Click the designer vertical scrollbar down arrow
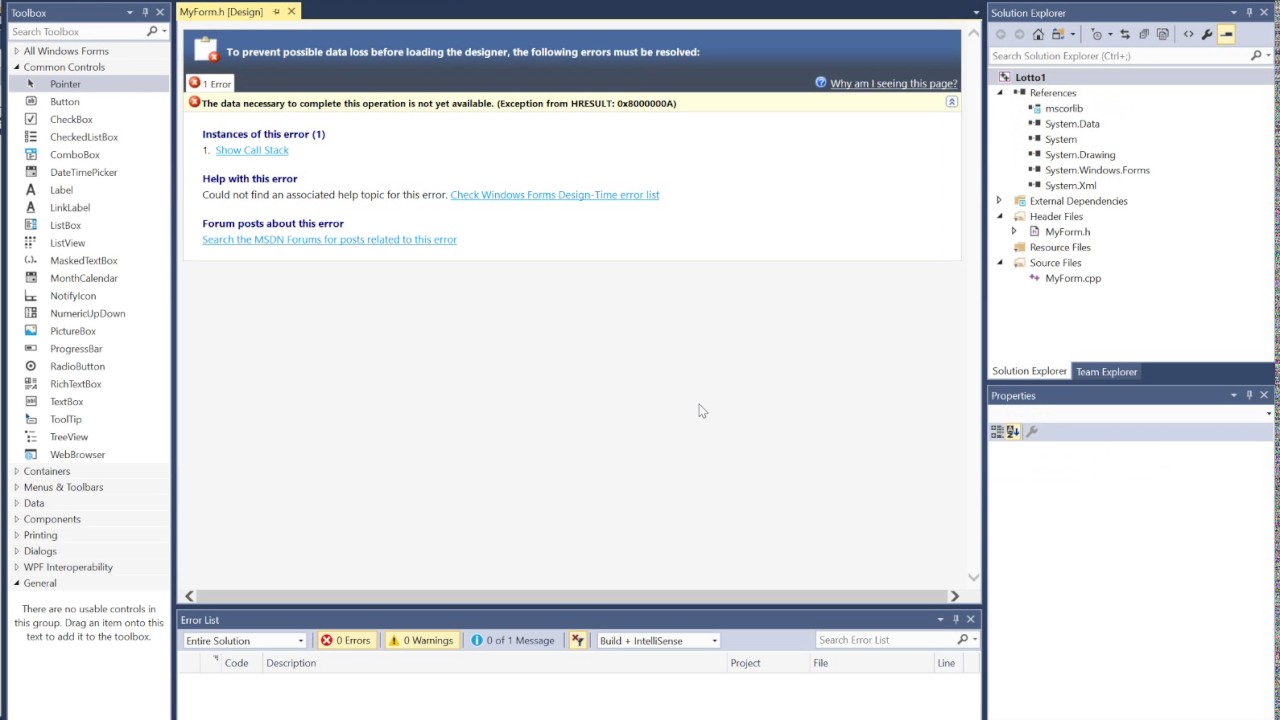 pos(973,577)
